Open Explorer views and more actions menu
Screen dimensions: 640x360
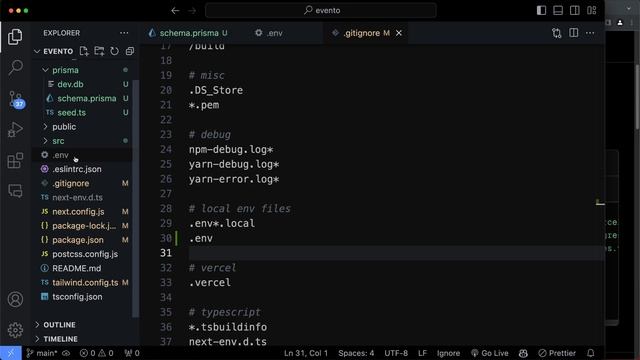pyautogui.click(x=124, y=33)
